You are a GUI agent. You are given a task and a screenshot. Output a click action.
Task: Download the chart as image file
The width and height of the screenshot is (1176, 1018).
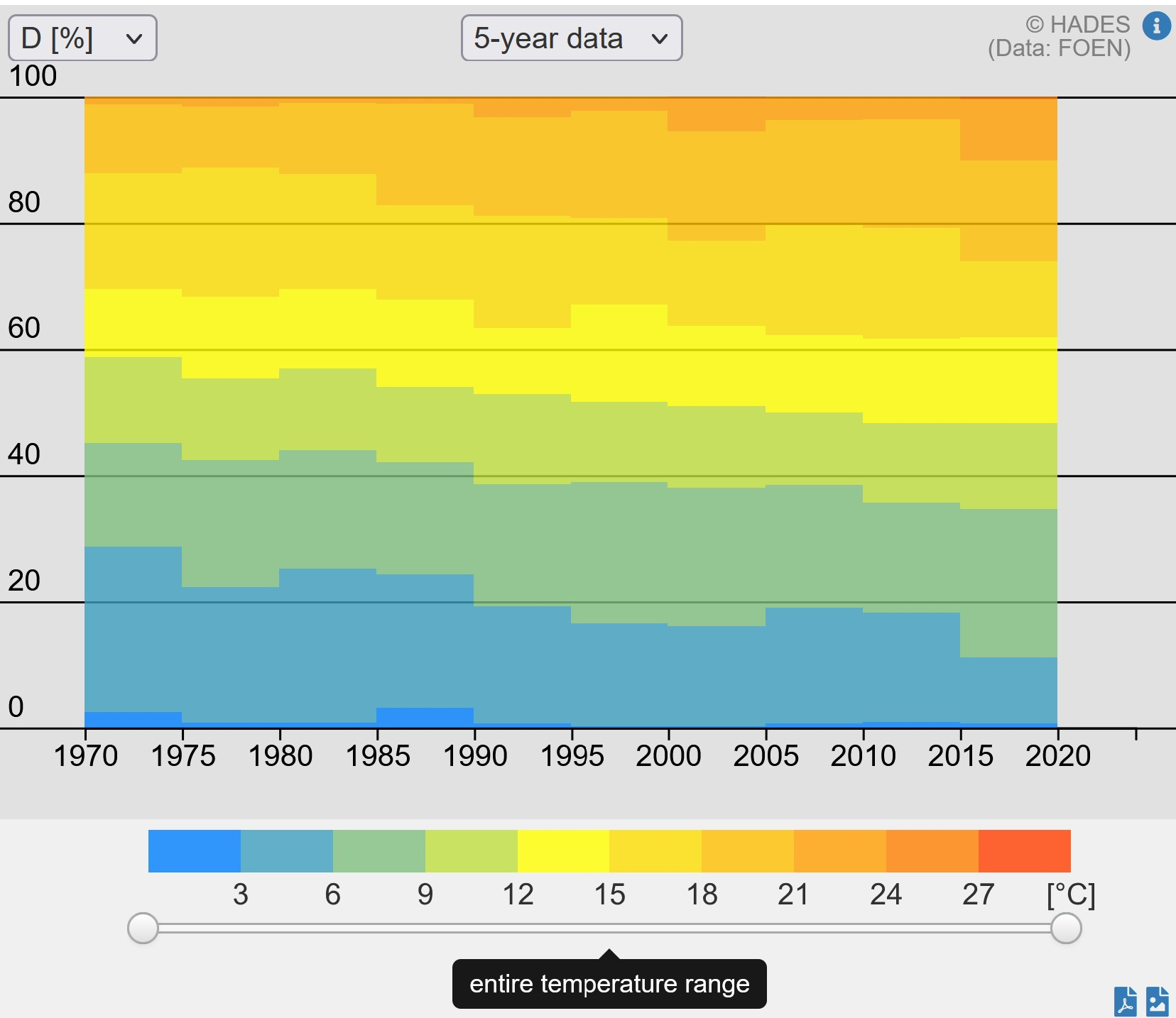[1158, 1002]
